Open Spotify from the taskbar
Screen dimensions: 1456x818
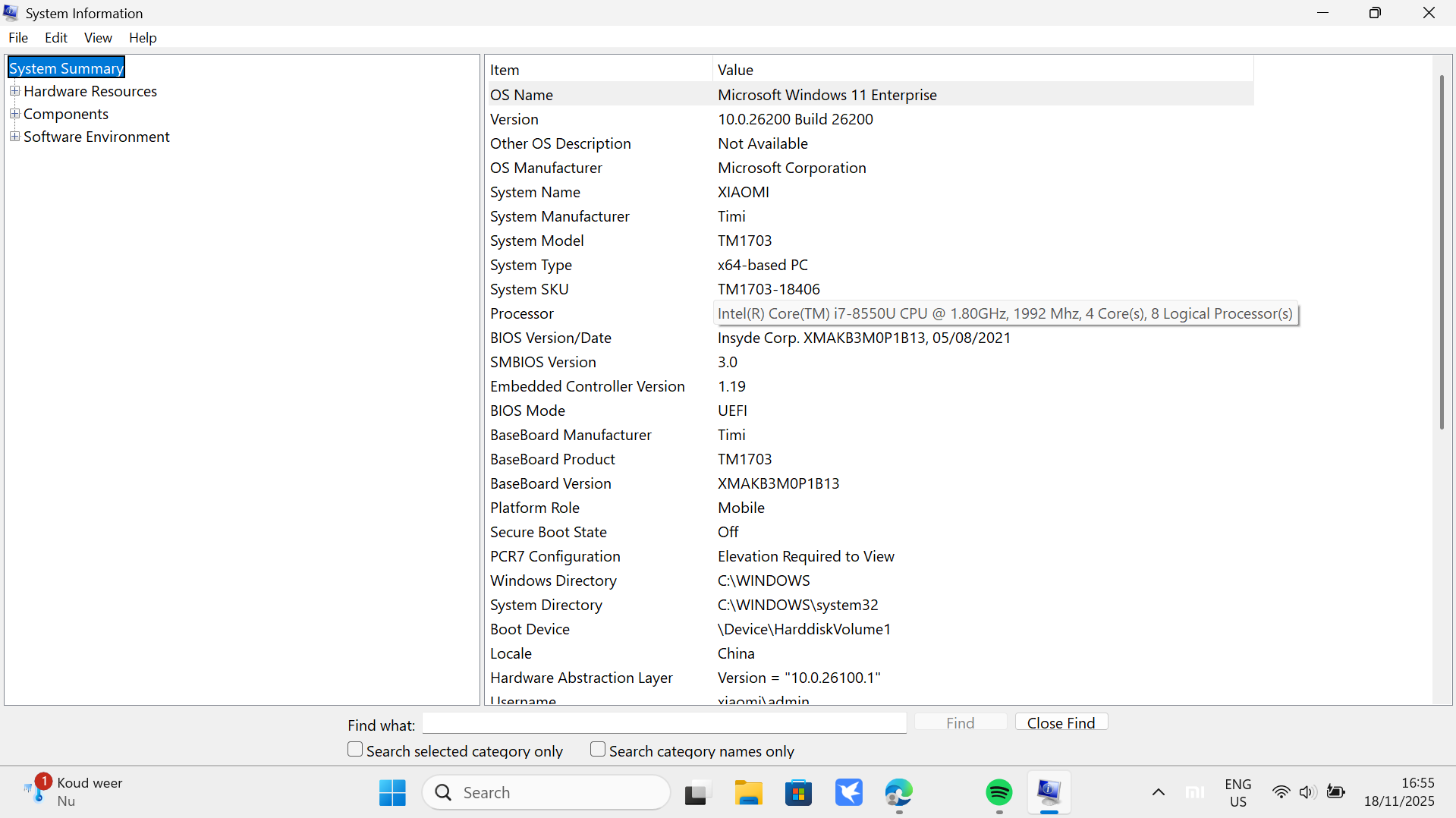tap(999, 793)
